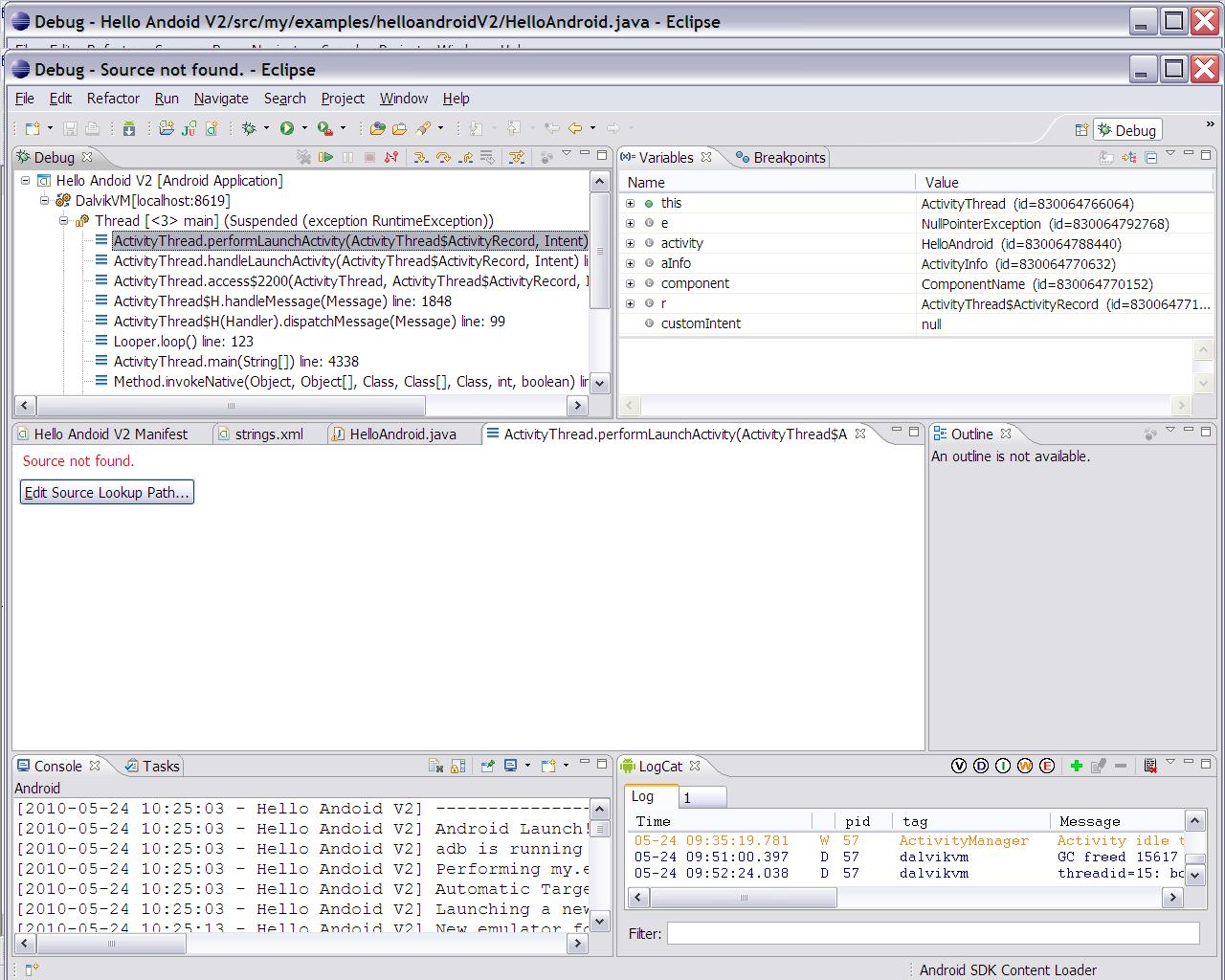Open the Window menu
1225x980 pixels.
[404, 99]
